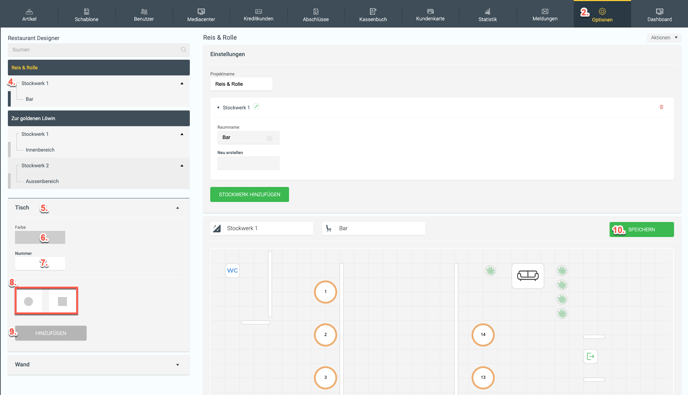Select the Bar room in tree

(x=29, y=99)
